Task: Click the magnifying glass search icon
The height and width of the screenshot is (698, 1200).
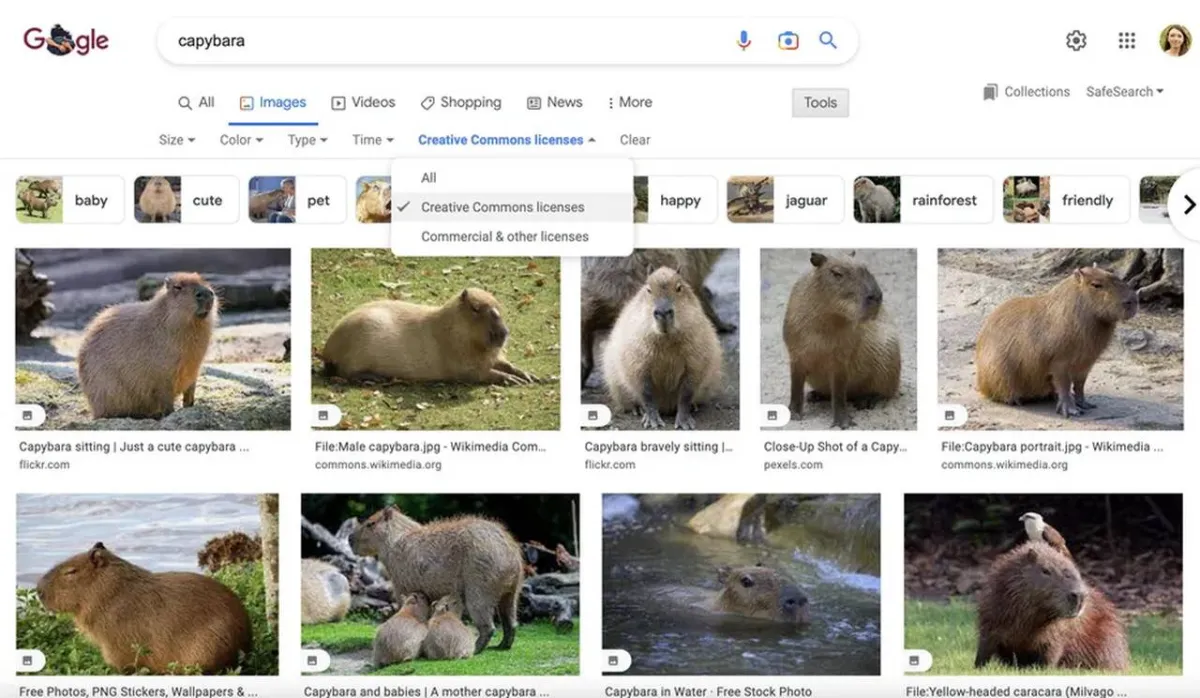Action: coord(828,41)
